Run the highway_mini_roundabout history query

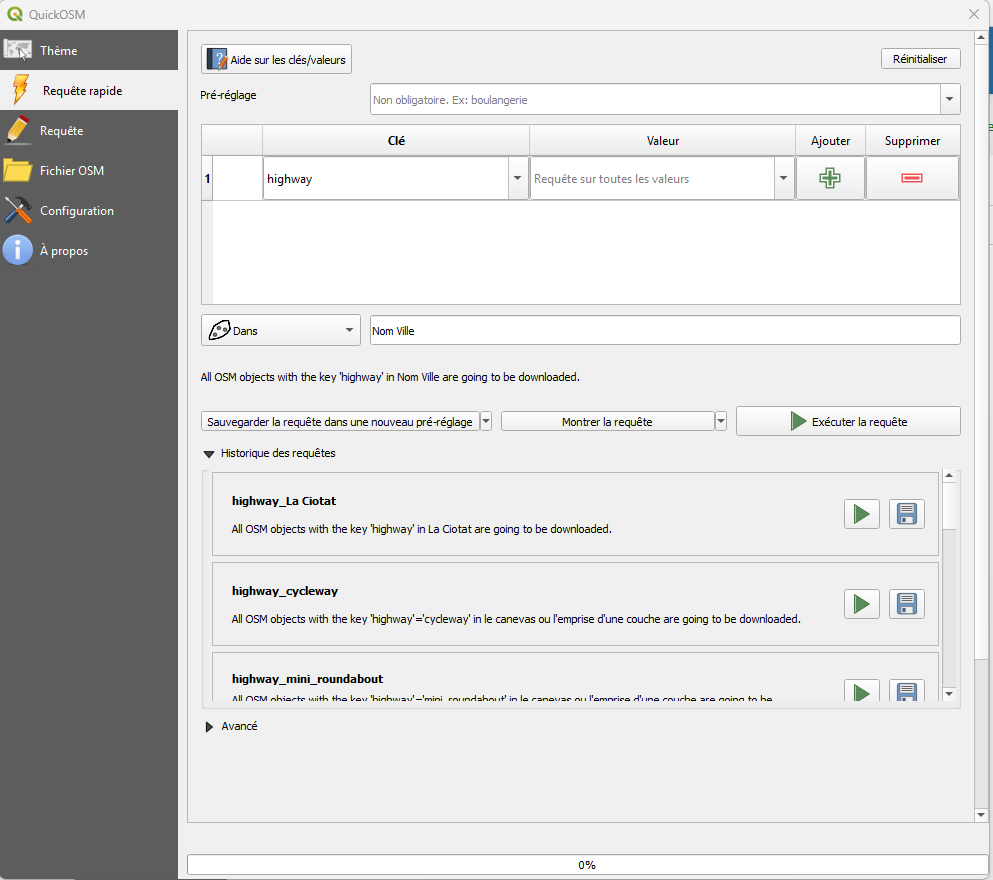pos(861,691)
